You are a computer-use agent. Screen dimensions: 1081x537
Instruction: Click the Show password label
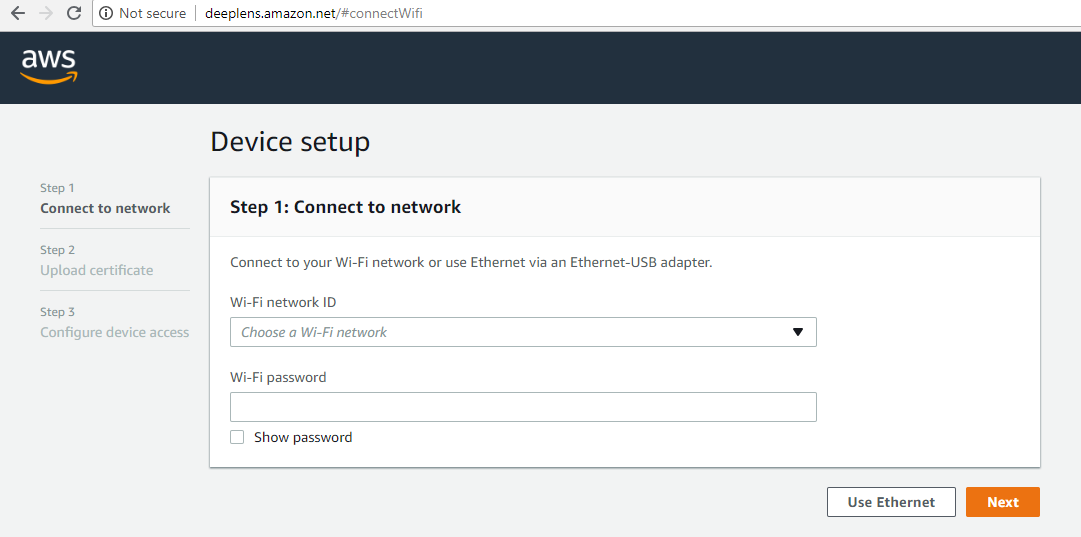click(x=303, y=437)
